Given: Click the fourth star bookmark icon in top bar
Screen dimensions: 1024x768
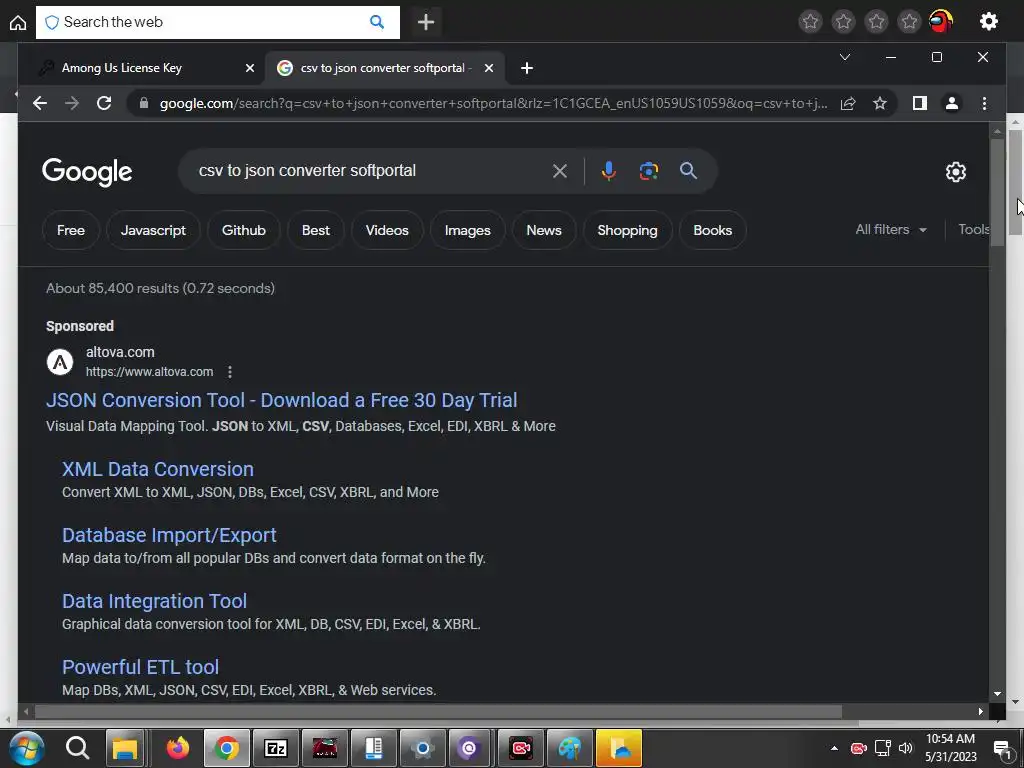Looking at the screenshot, I should [908, 22].
